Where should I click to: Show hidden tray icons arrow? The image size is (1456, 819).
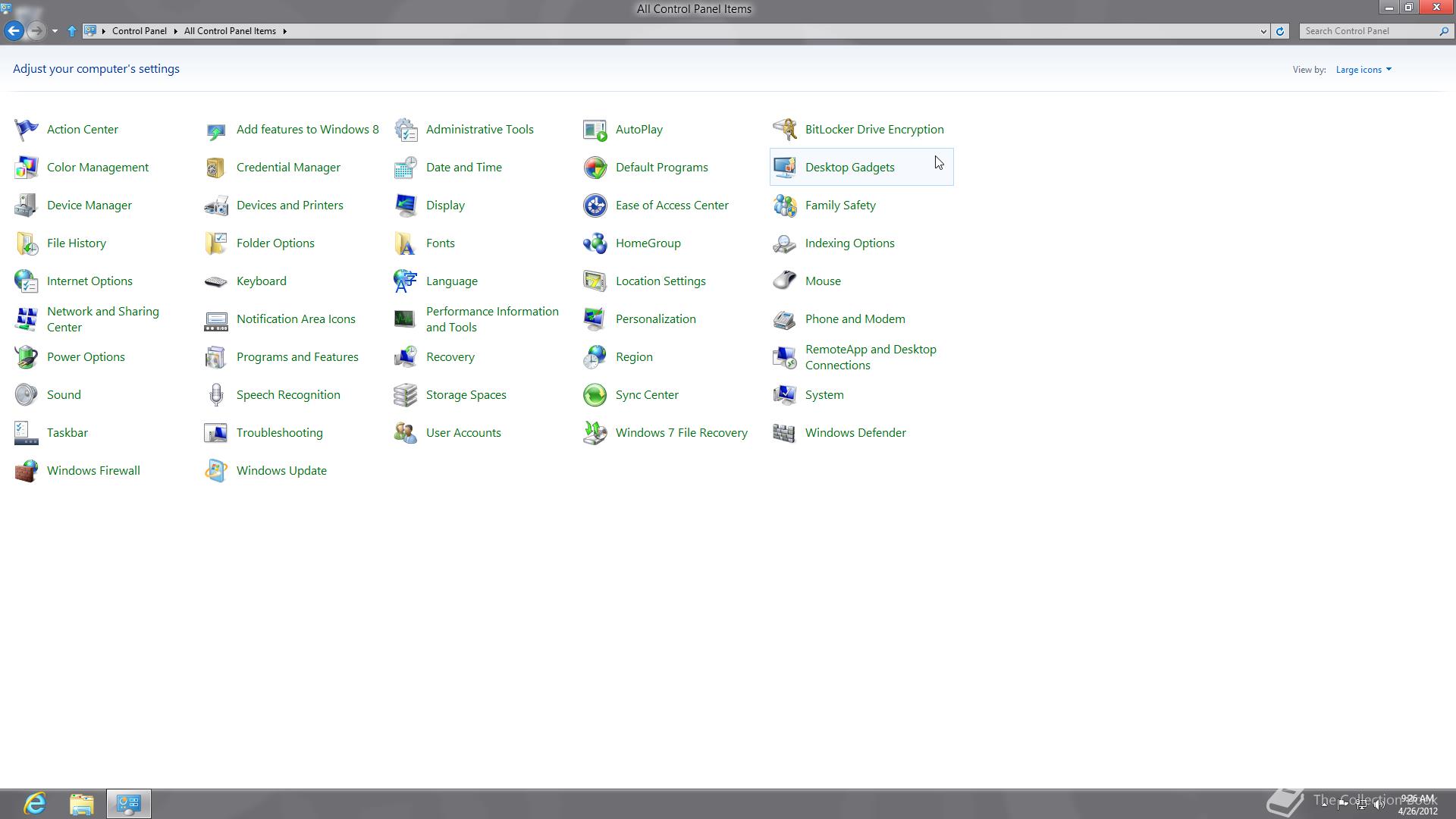pyautogui.click(x=1325, y=805)
